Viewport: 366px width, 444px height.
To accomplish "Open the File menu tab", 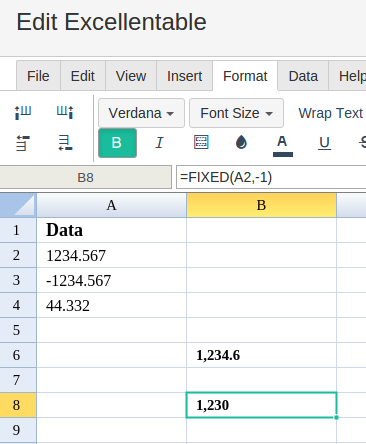I will 38,76.
